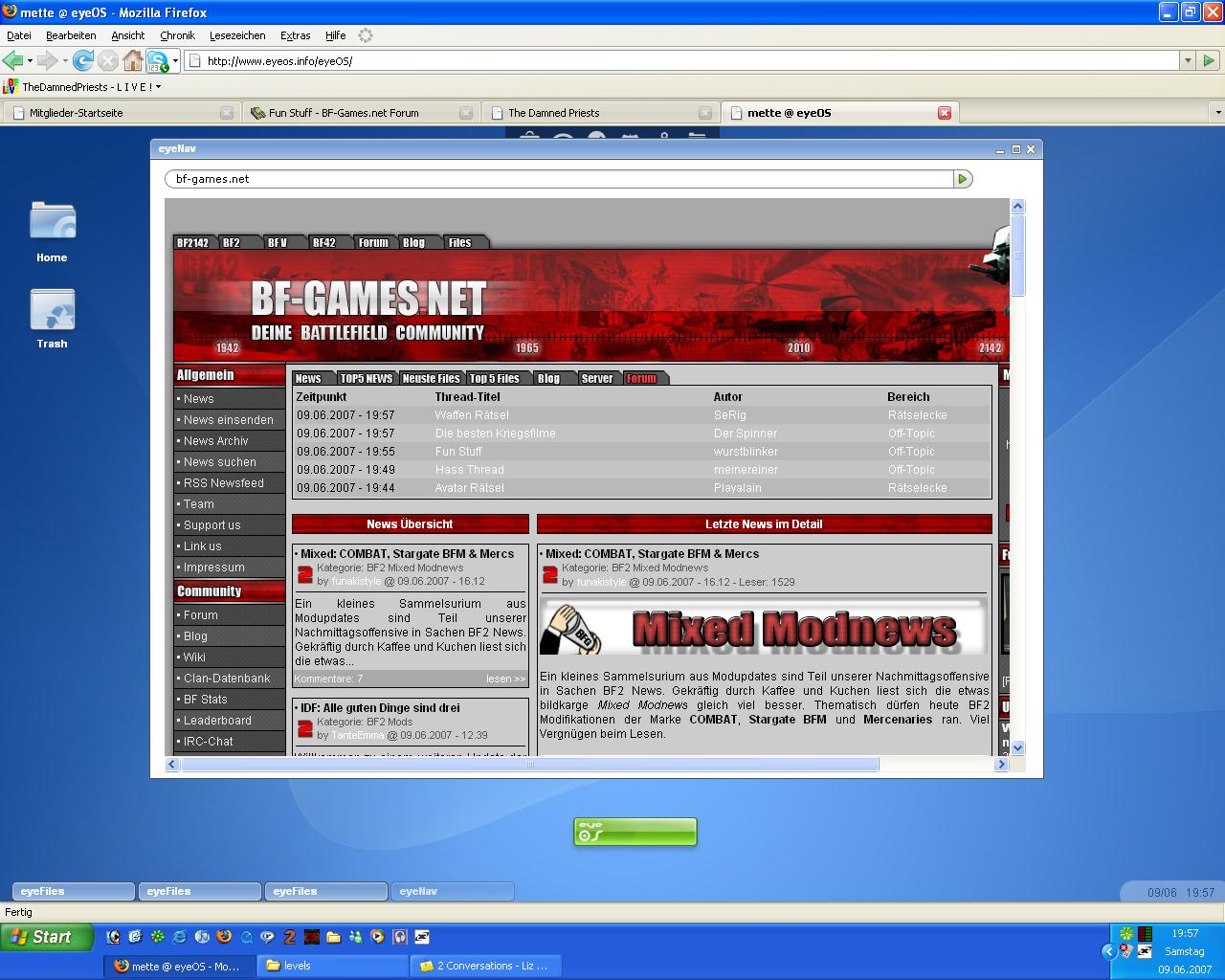
Task: Click the green eyeOS dock button
Action: tap(635, 832)
